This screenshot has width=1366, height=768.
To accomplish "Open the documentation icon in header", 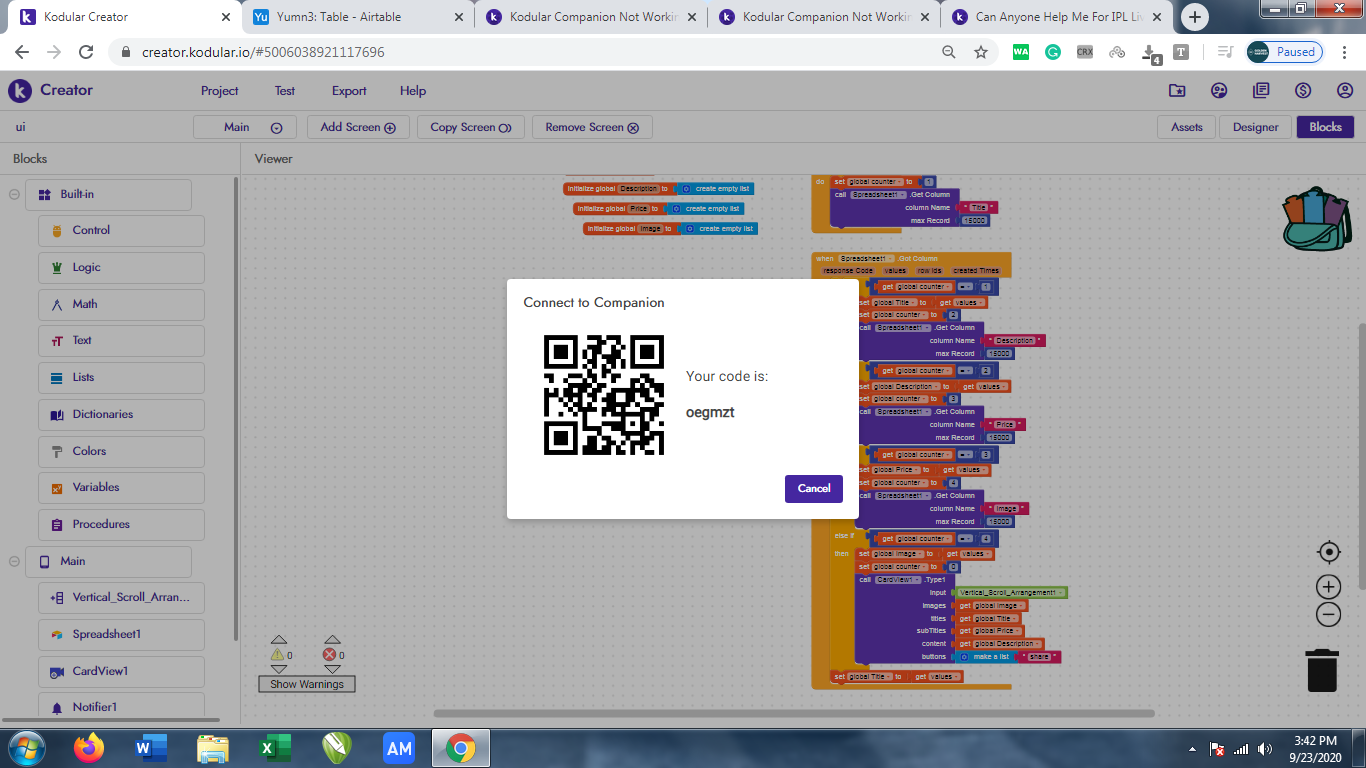I will pos(1261,90).
